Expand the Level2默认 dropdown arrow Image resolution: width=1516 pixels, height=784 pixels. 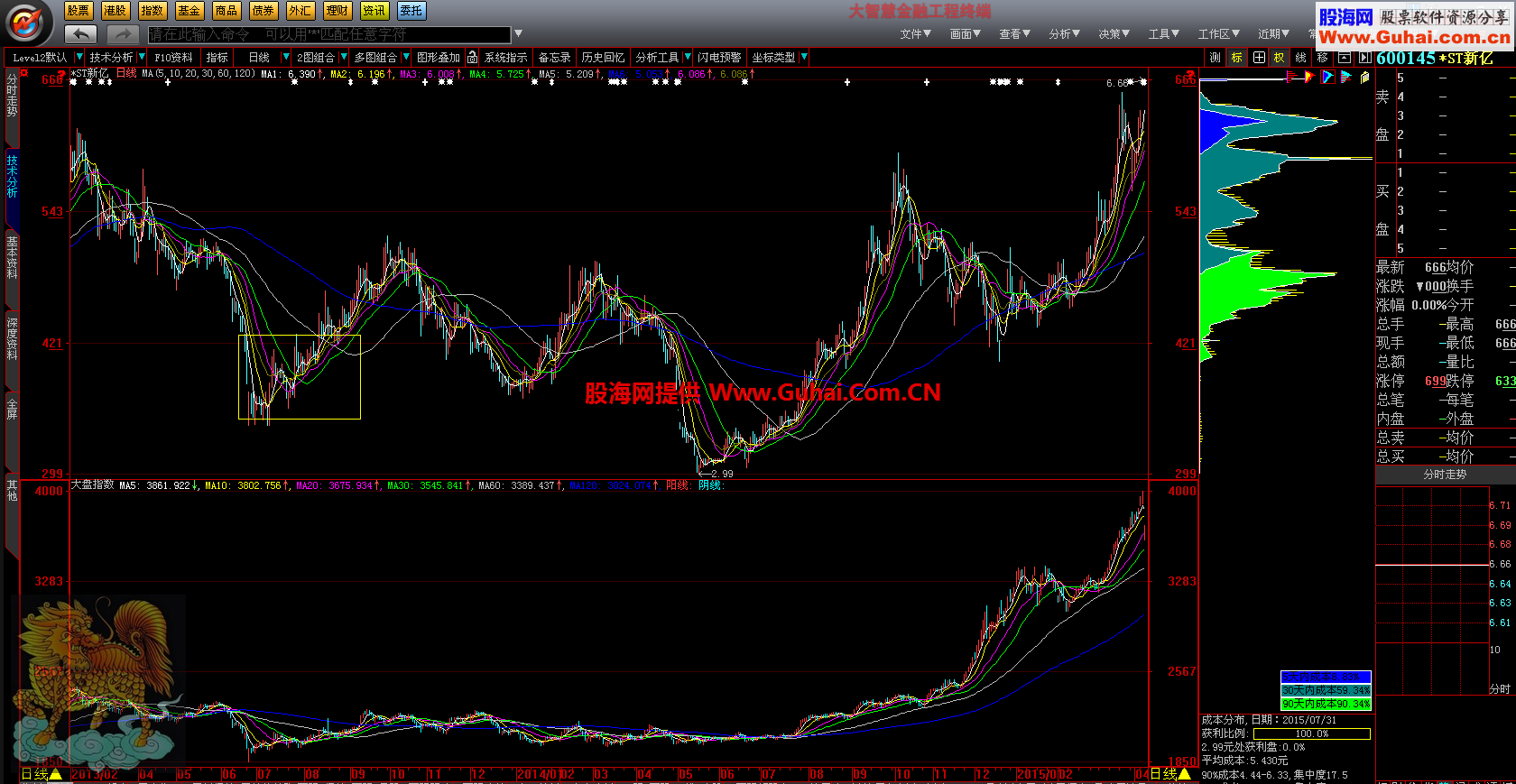[x=79, y=57]
